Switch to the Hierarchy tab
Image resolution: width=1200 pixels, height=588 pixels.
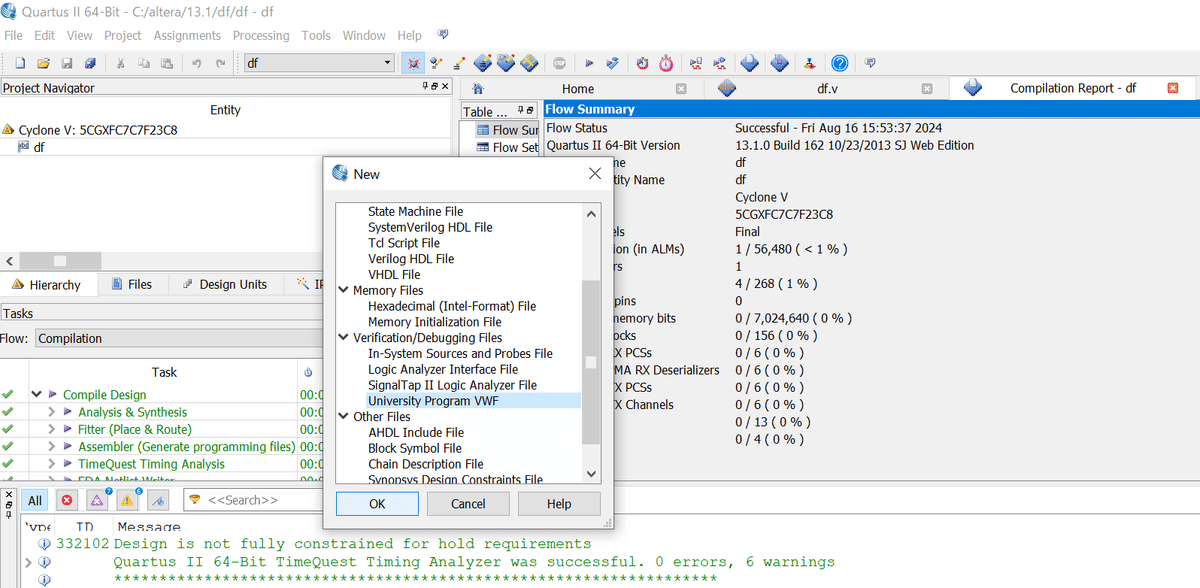(47, 284)
